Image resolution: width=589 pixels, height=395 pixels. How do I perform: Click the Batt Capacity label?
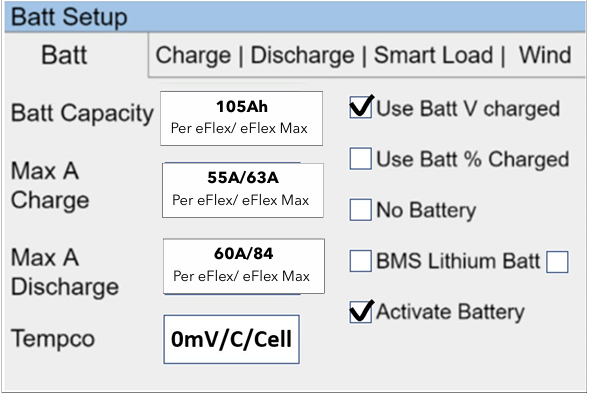(82, 113)
